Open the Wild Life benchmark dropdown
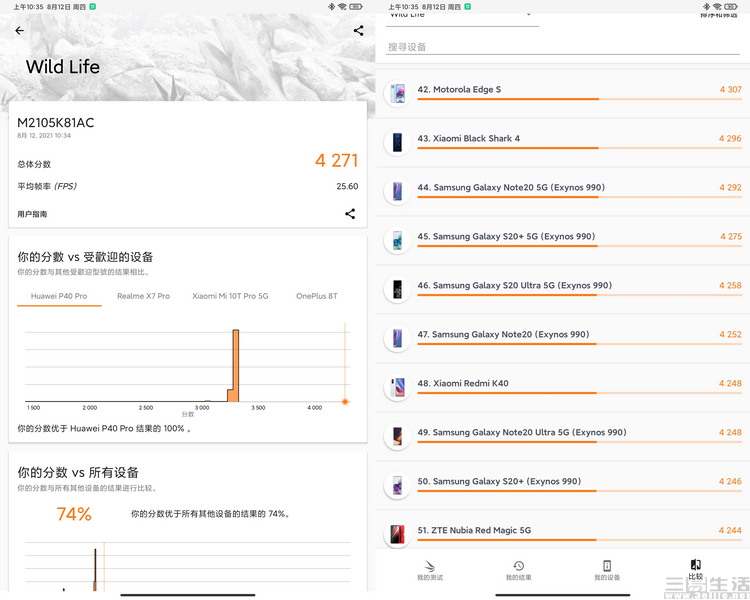The height and width of the screenshot is (600, 750). (462, 18)
